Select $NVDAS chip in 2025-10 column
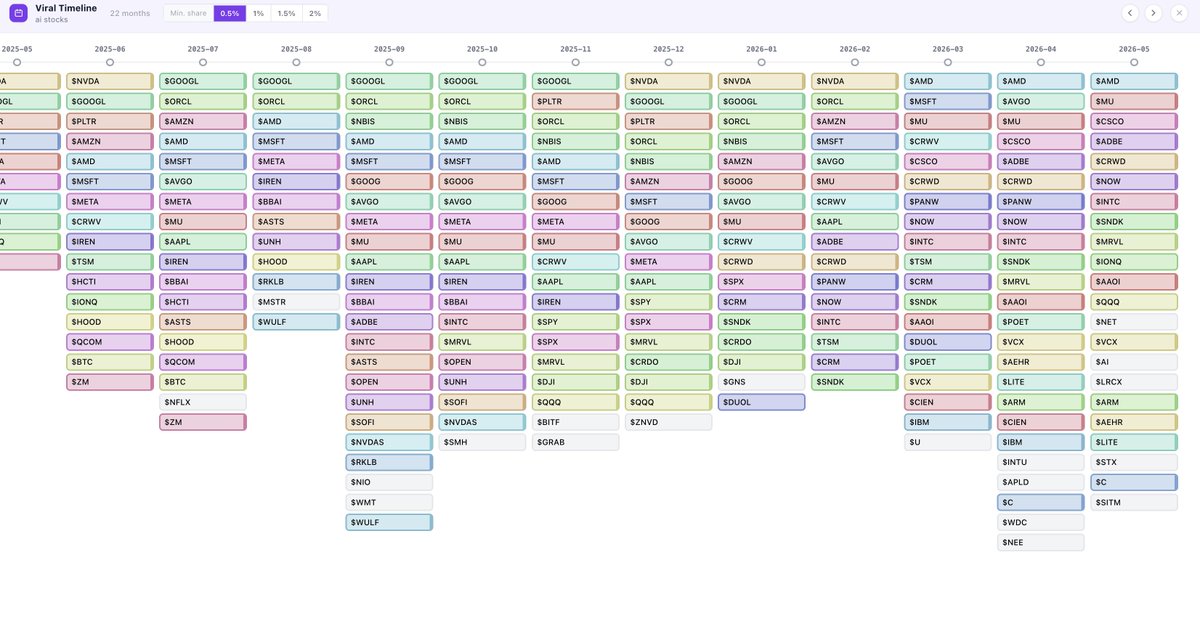 pos(482,422)
